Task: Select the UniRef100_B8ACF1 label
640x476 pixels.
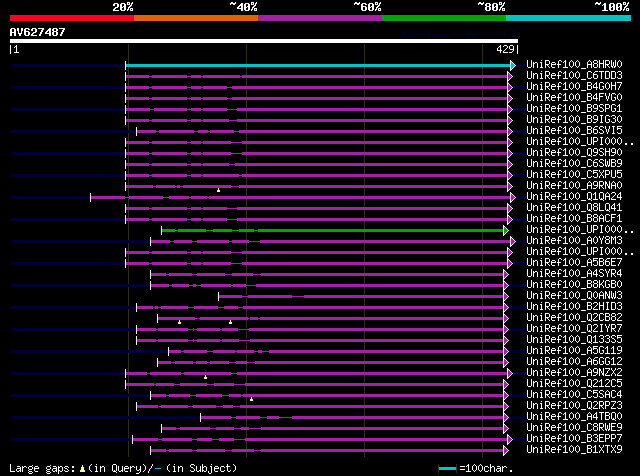Action: pyautogui.click(x=574, y=219)
